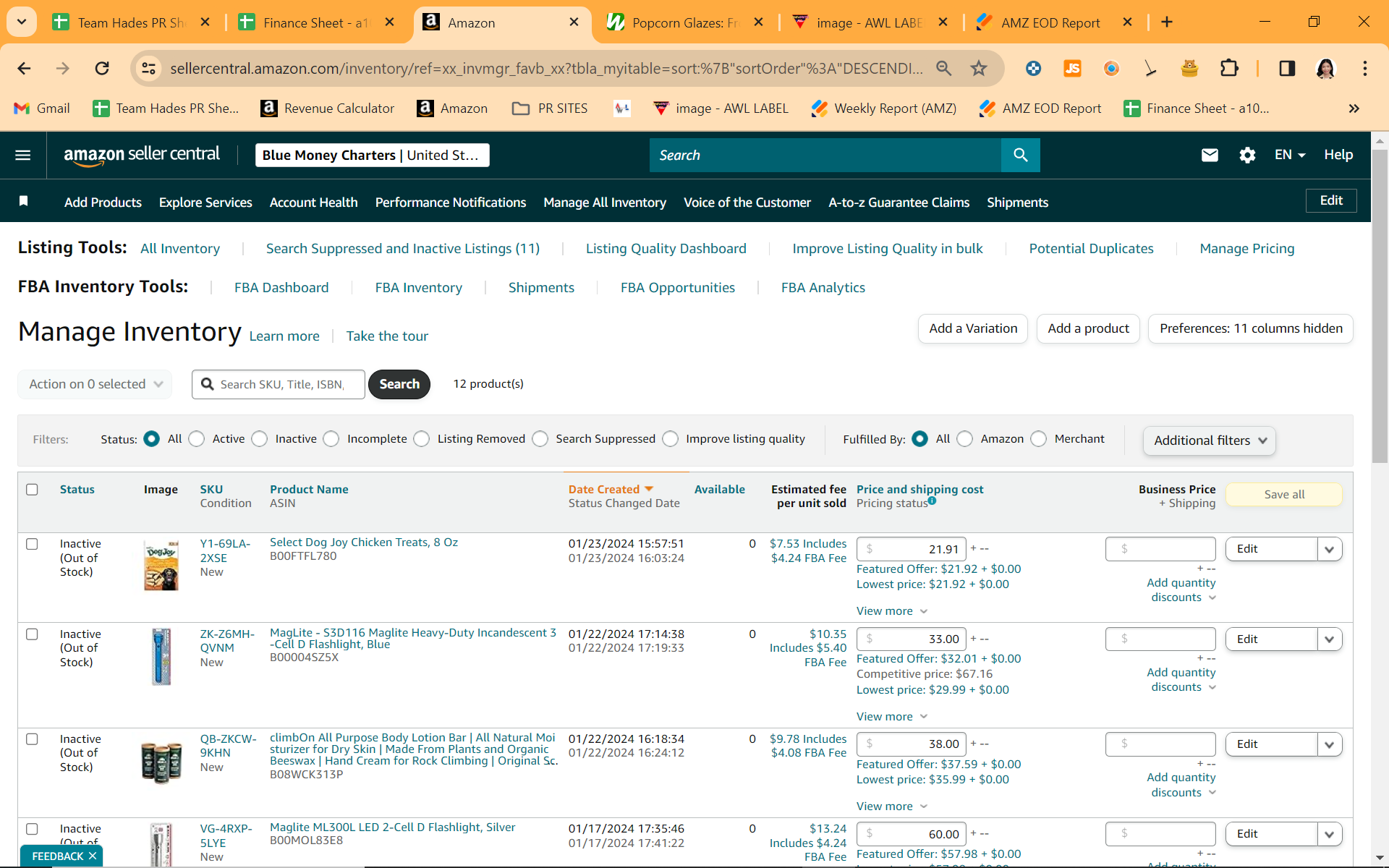
Task: Open Edit dropdown arrow for climbOn row
Action: (1329, 744)
